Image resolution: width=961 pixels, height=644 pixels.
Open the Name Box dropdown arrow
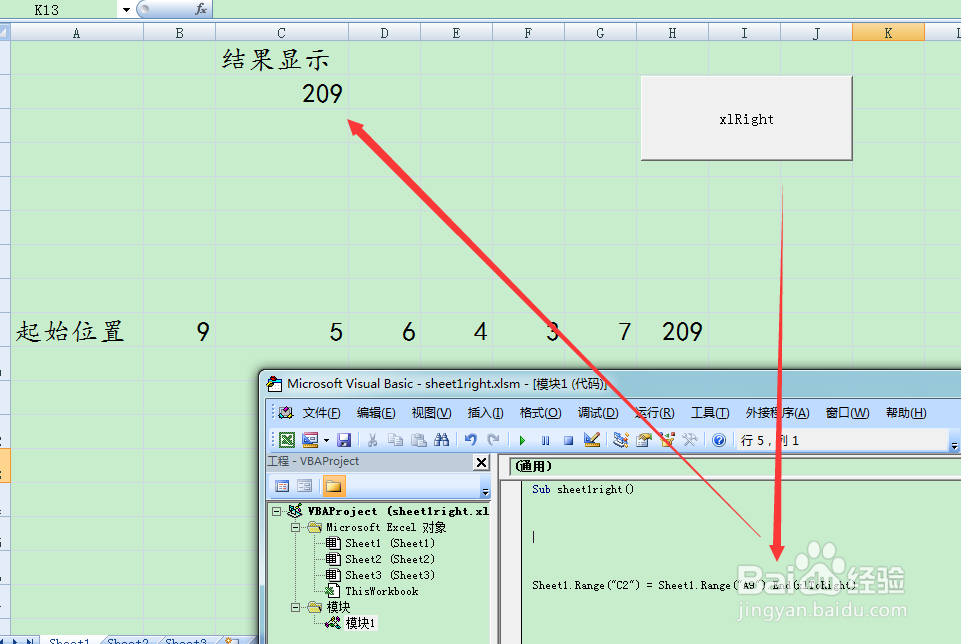(126, 9)
